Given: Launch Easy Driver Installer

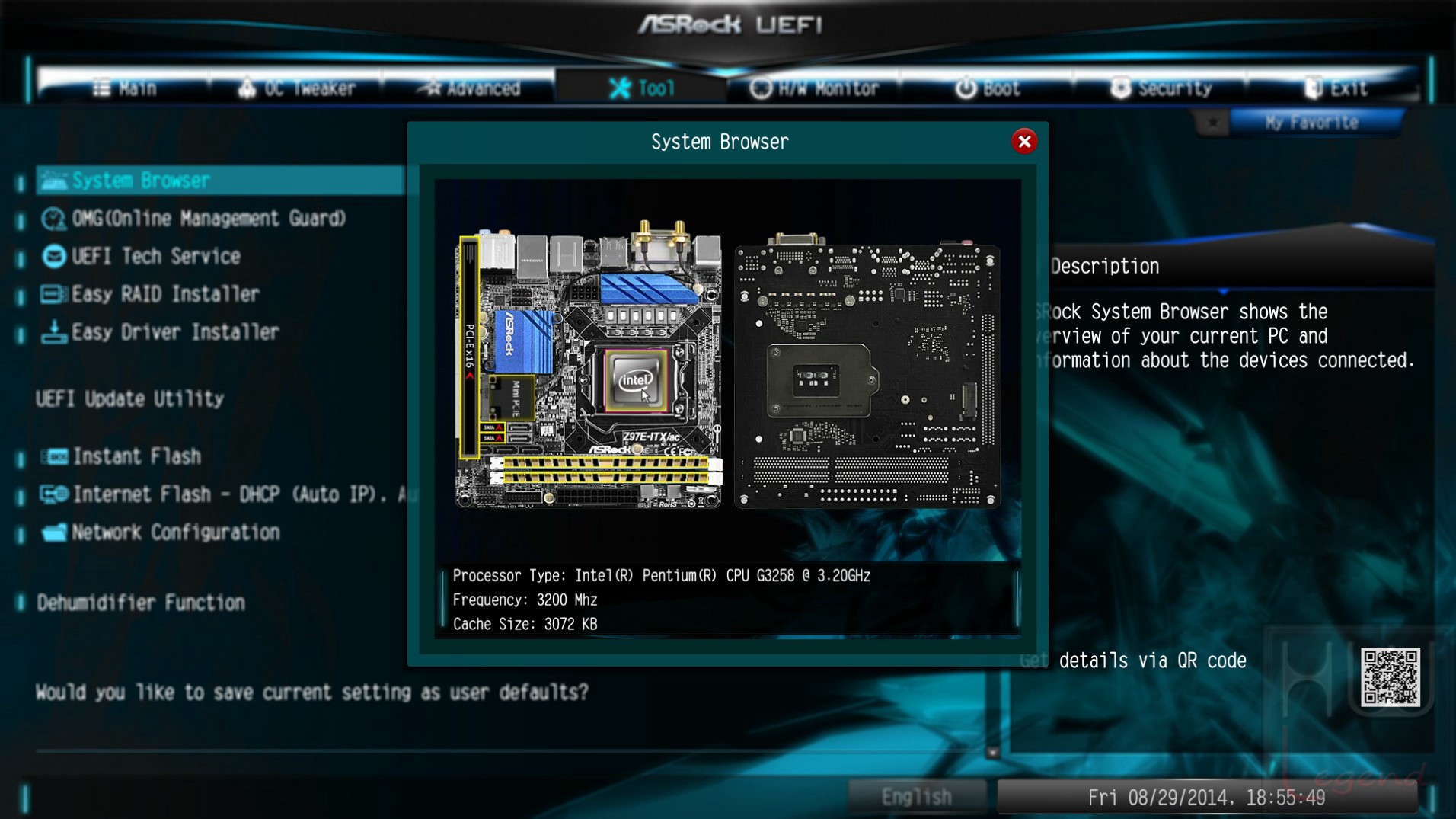Looking at the screenshot, I should point(175,332).
